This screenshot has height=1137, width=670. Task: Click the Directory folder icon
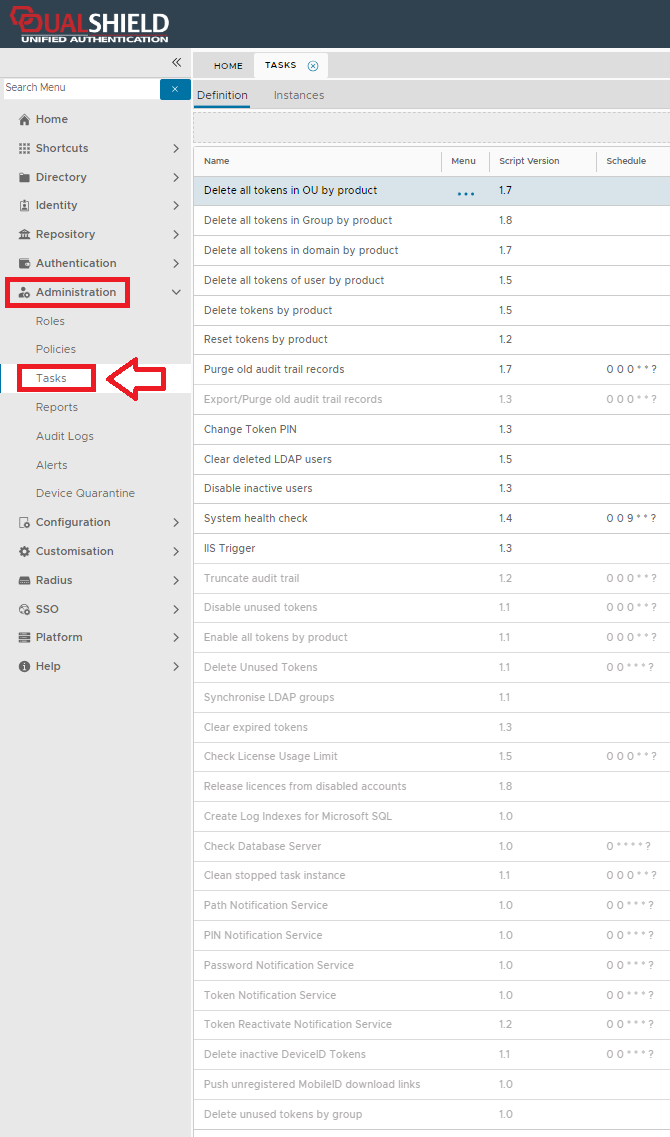pyautogui.click(x=25, y=177)
